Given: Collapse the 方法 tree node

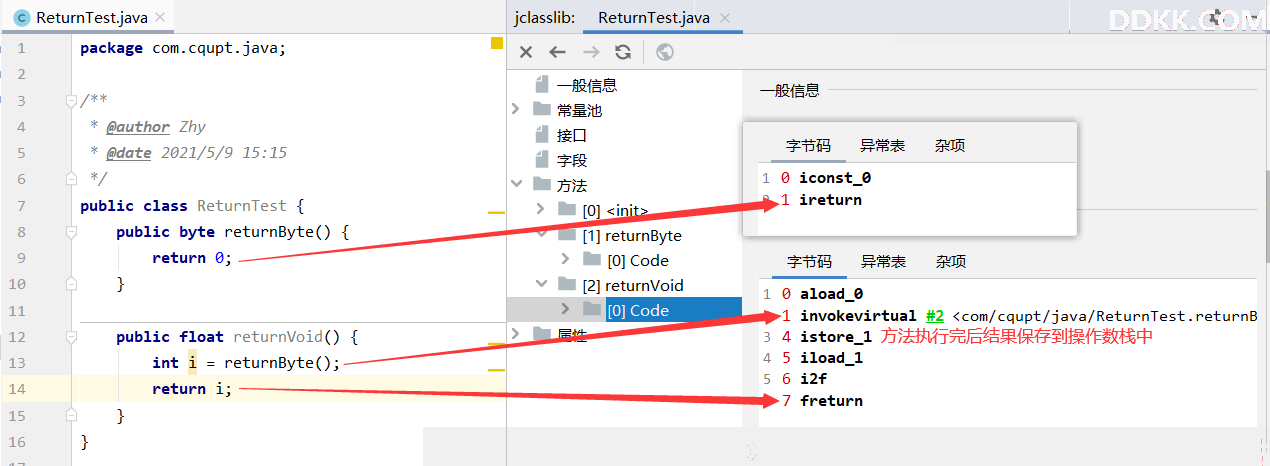Looking at the screenshot, I should click(x=516, y=184).
